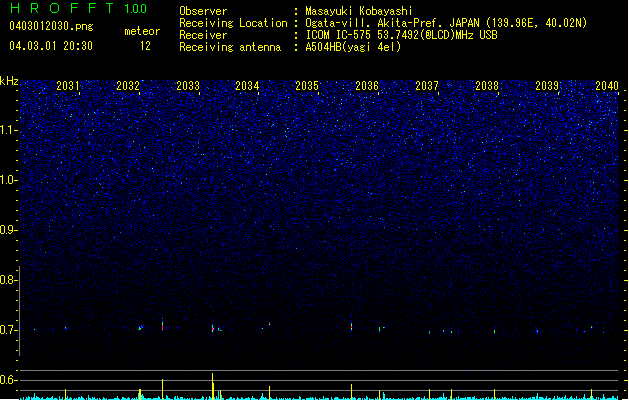629x400 pixels.
Task: Click the timestamp 04.03.01 20:30
Action: [x=51, y=46]
